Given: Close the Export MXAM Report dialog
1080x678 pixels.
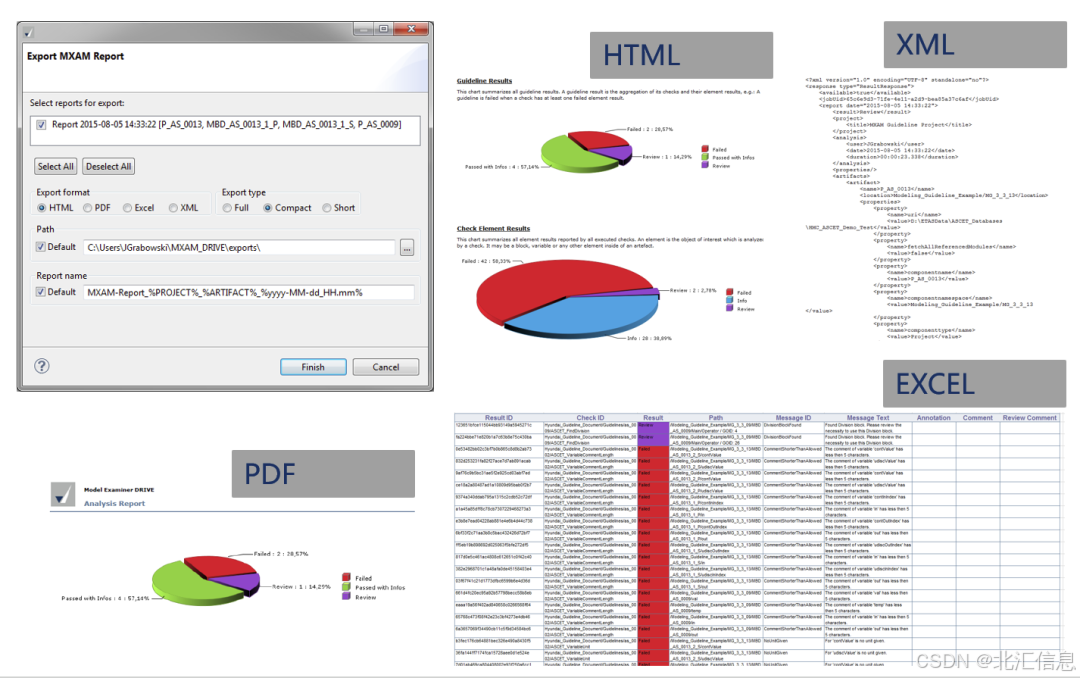Looking at the screenshot, I should [411, 29].
